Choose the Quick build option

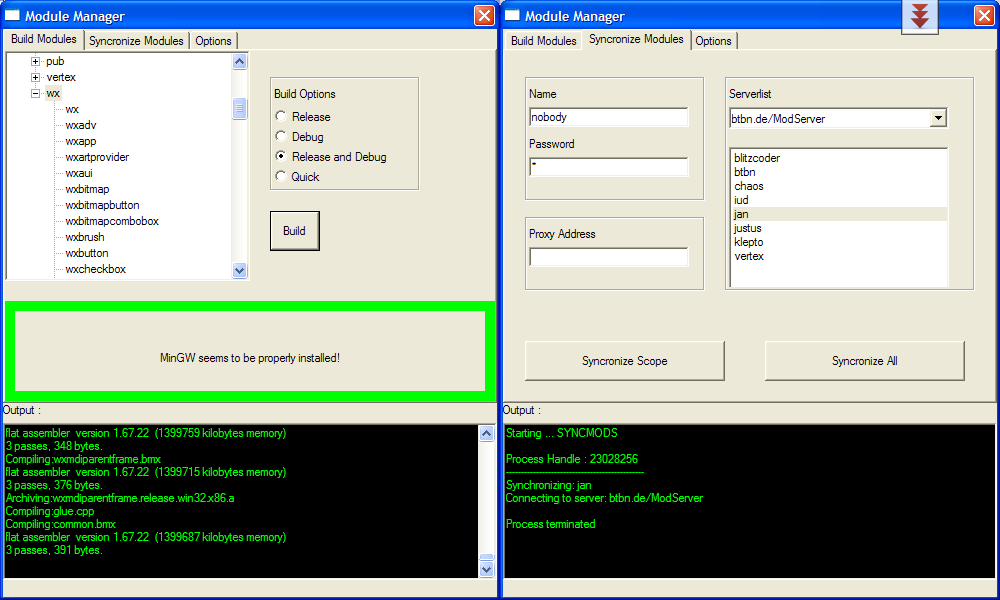[281, 177]
